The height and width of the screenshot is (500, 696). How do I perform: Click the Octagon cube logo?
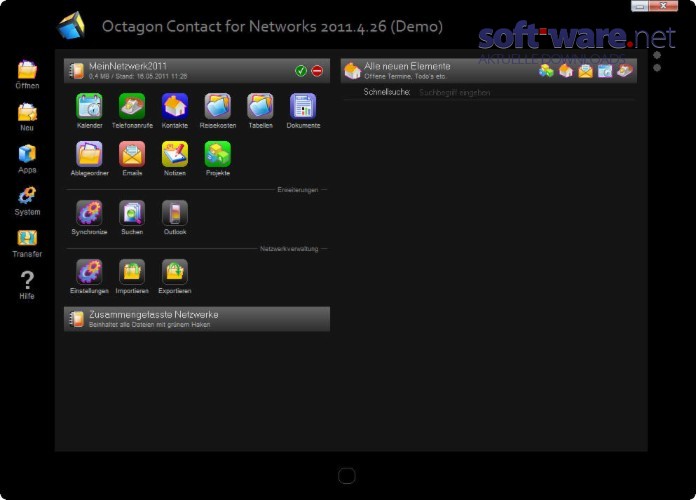click(71, 25)
